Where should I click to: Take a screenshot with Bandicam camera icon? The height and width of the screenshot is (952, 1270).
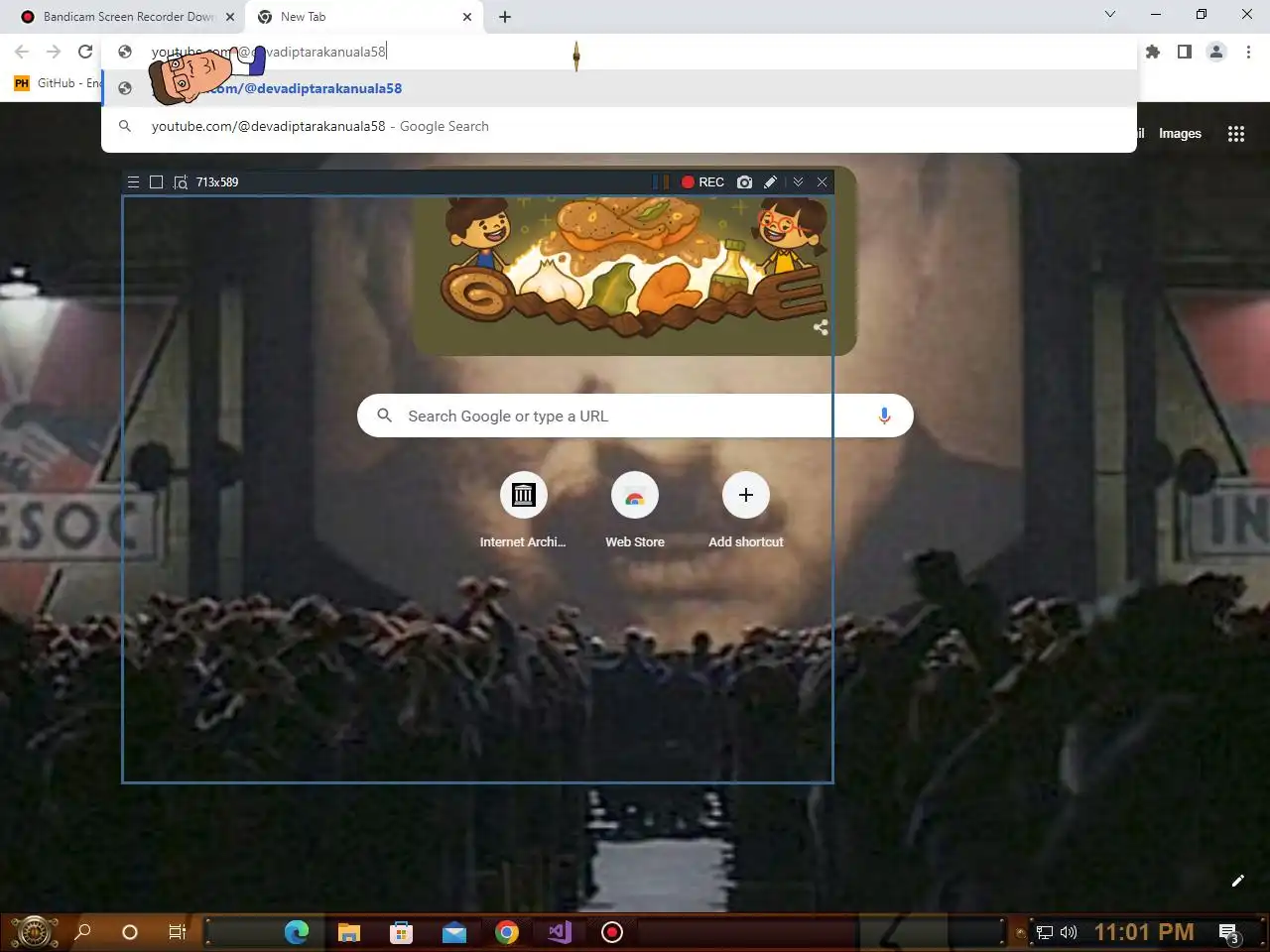[745, 182]
